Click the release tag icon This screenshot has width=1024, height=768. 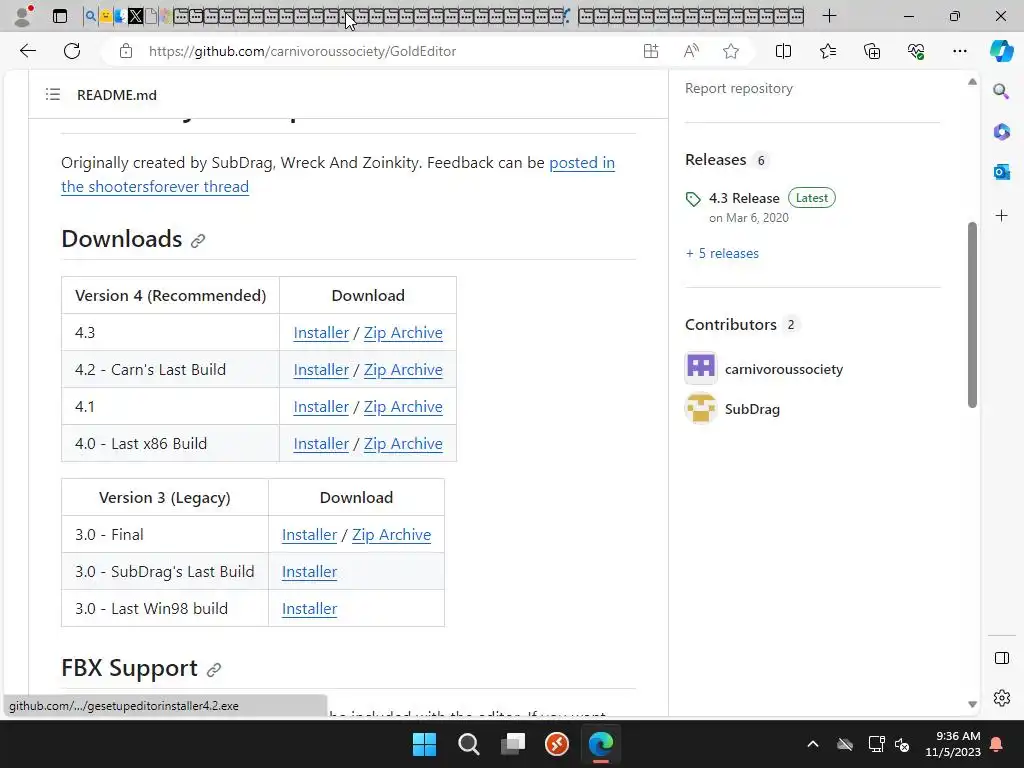693,199
